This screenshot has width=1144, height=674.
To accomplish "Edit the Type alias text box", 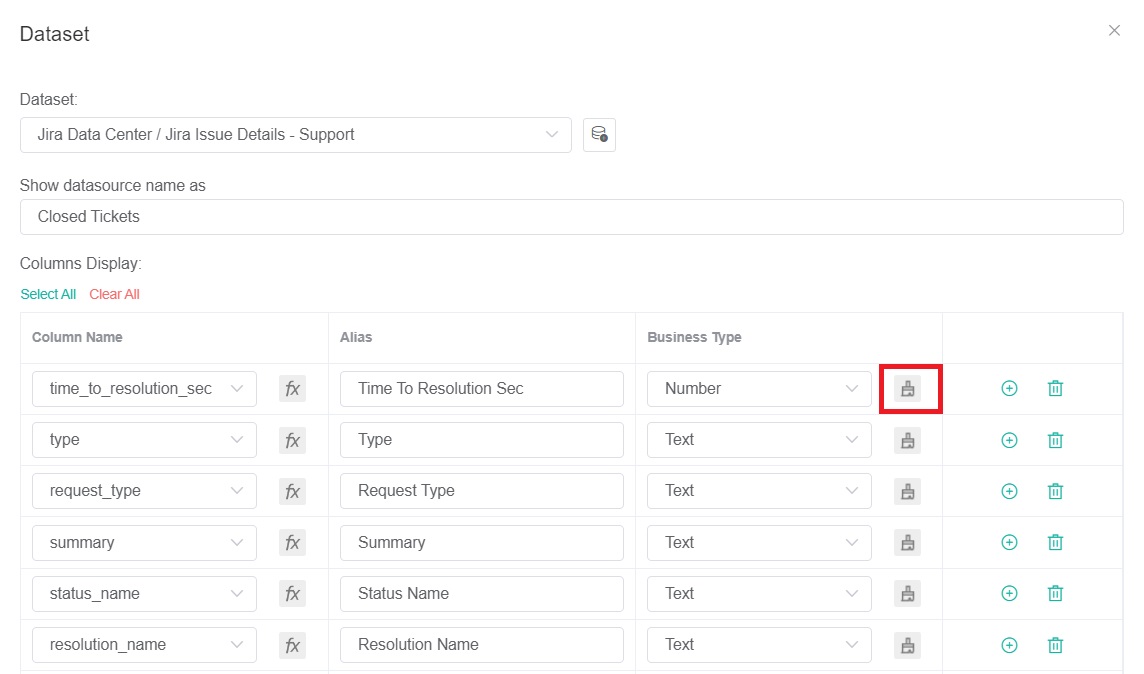I will pyautogui.click(x=481, y=439).
